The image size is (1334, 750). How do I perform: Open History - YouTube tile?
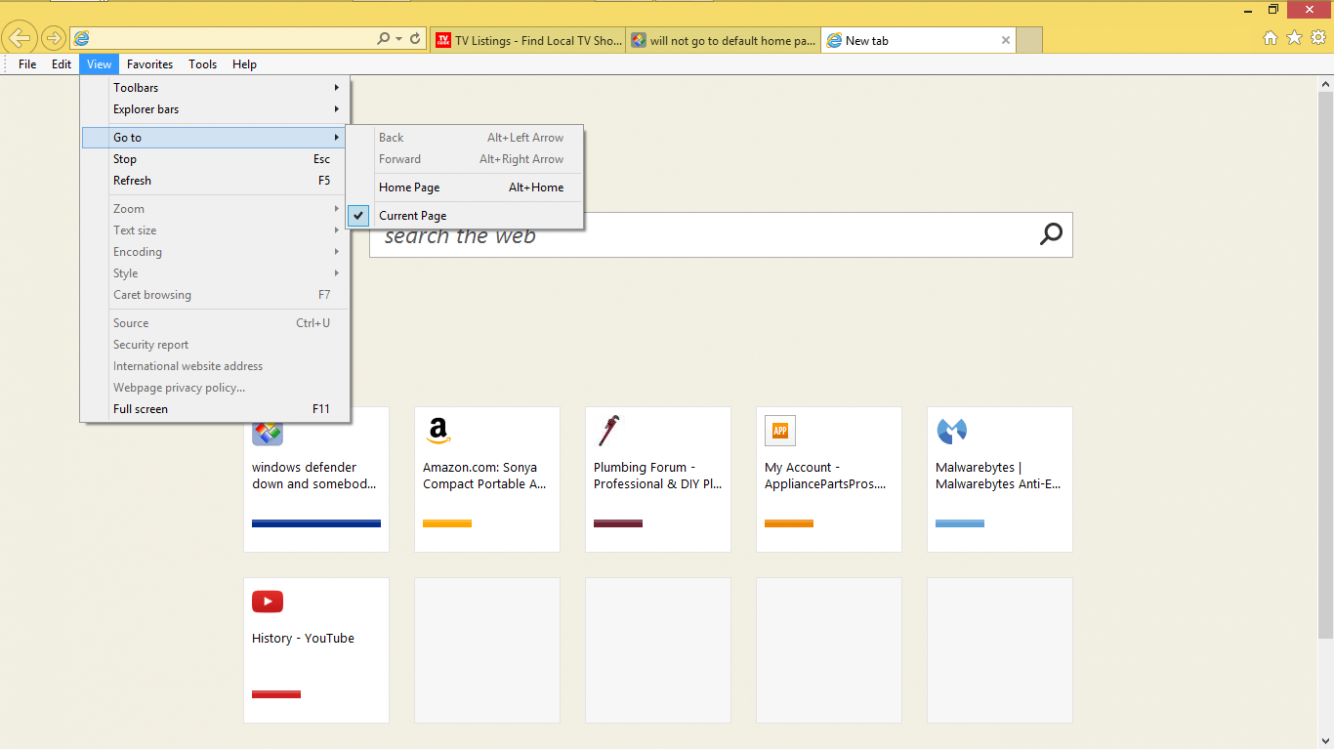click(316, 650)
